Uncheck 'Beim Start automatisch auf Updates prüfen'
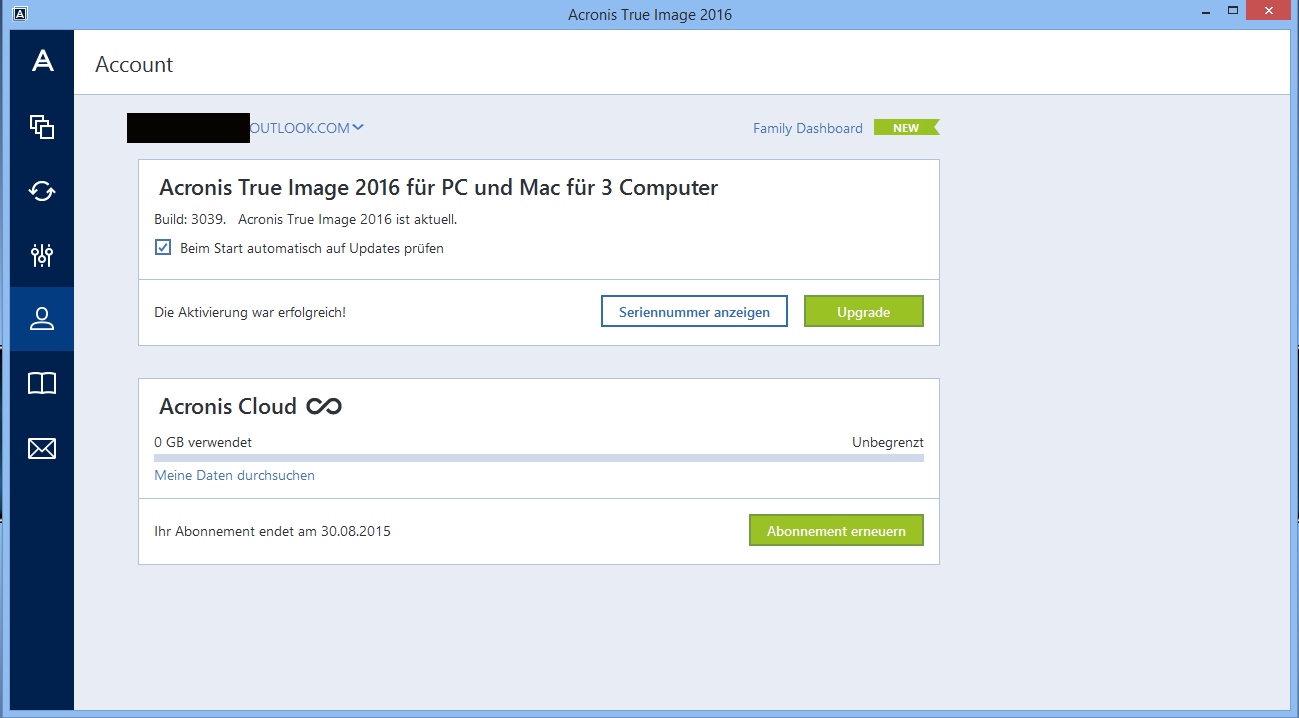1299x718 pixels. [x=163, y=248]
